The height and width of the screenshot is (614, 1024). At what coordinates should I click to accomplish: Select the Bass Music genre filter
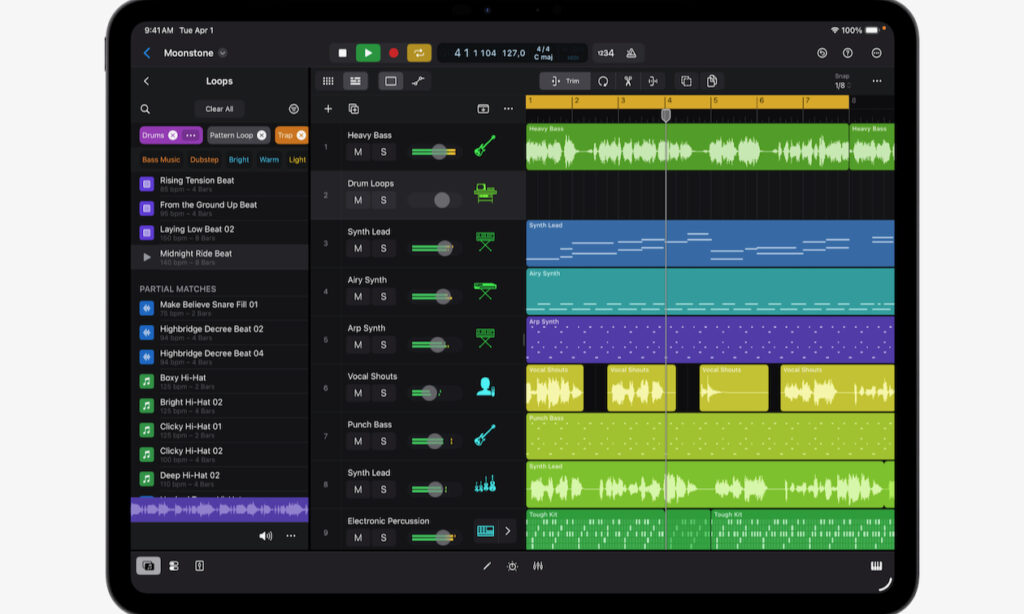tap(161, 159)
